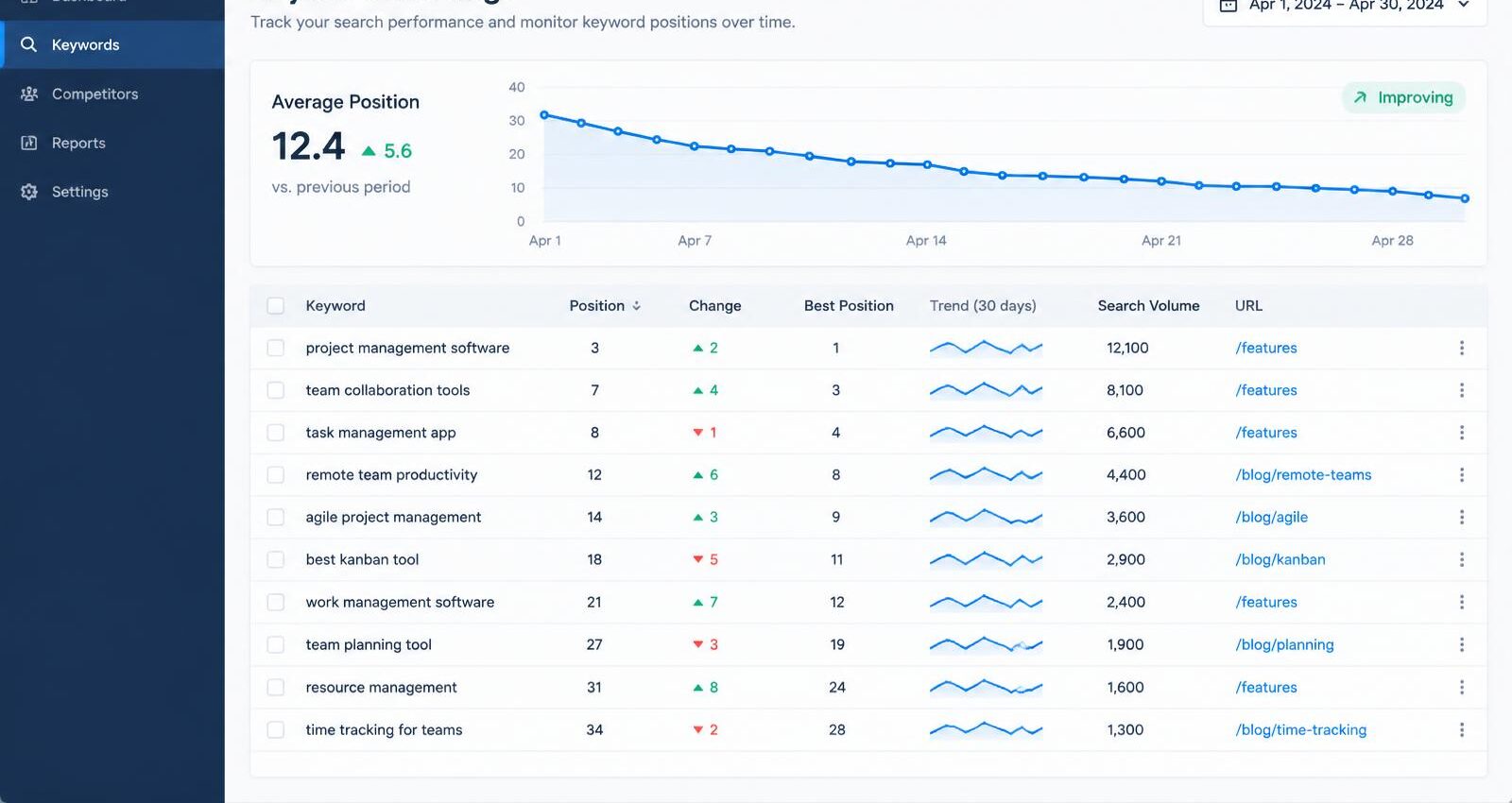Screen dimensions: 1512x803
Task: Toggle the select-all checkbox in table header
Action: [276, 305]
